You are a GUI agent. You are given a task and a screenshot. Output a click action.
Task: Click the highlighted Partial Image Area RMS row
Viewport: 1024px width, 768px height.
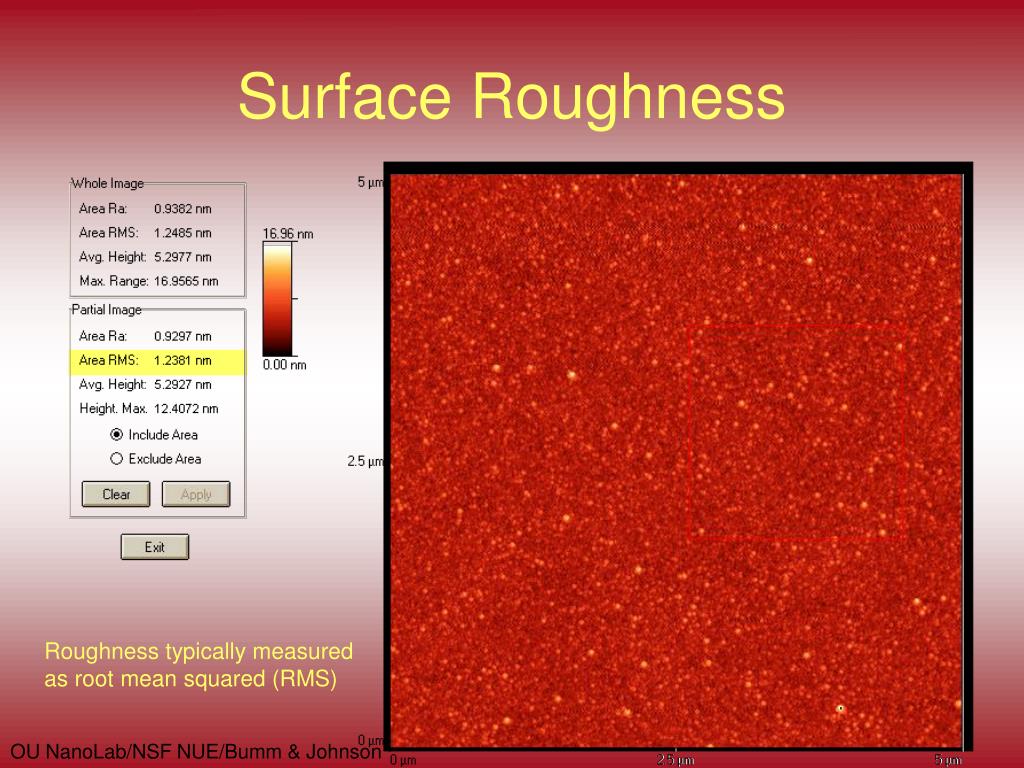point(157,360)
